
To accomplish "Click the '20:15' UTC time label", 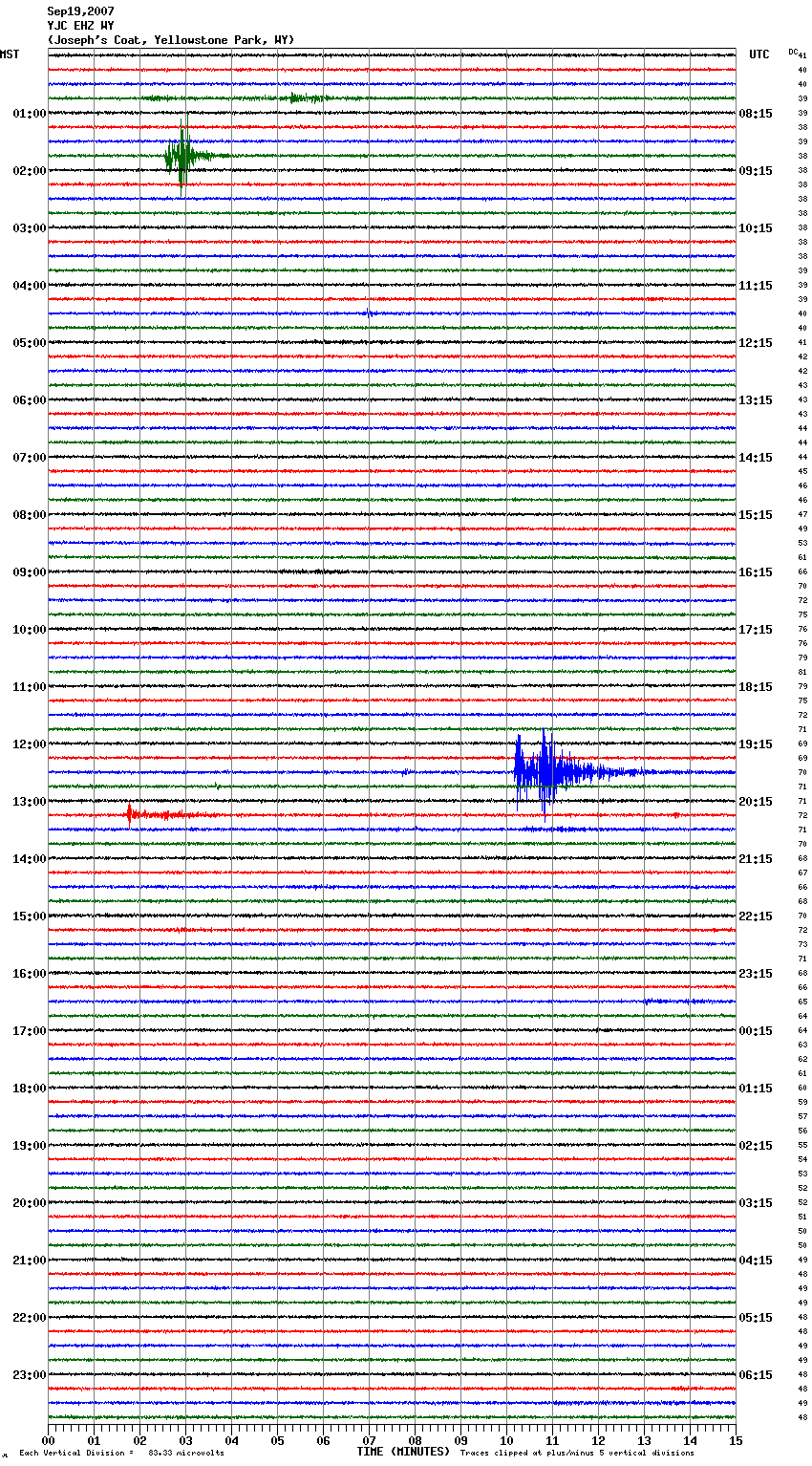I will pos(756,802).
